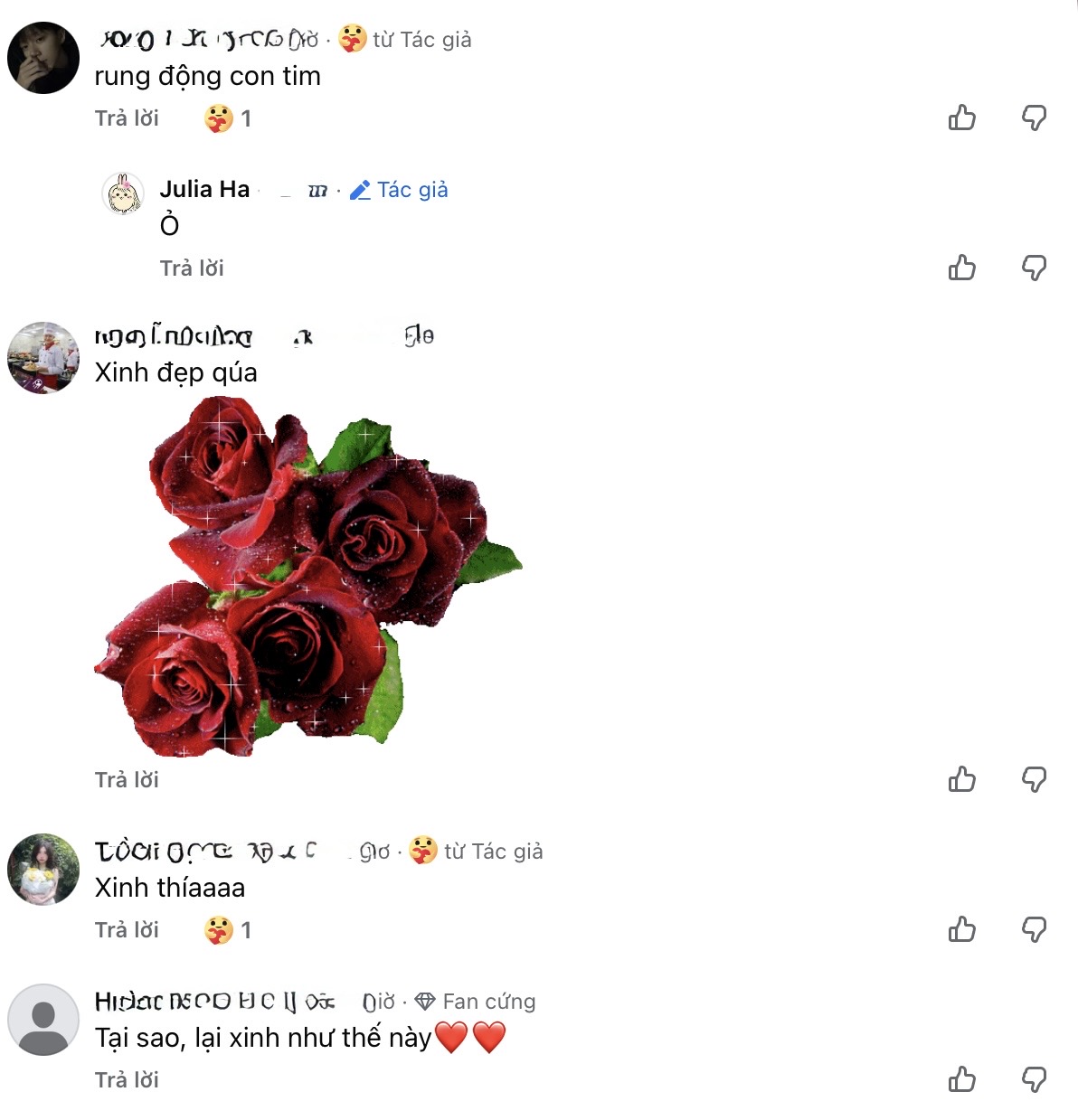Like the 'Tại sao, lại xinh' comment

962,1079
